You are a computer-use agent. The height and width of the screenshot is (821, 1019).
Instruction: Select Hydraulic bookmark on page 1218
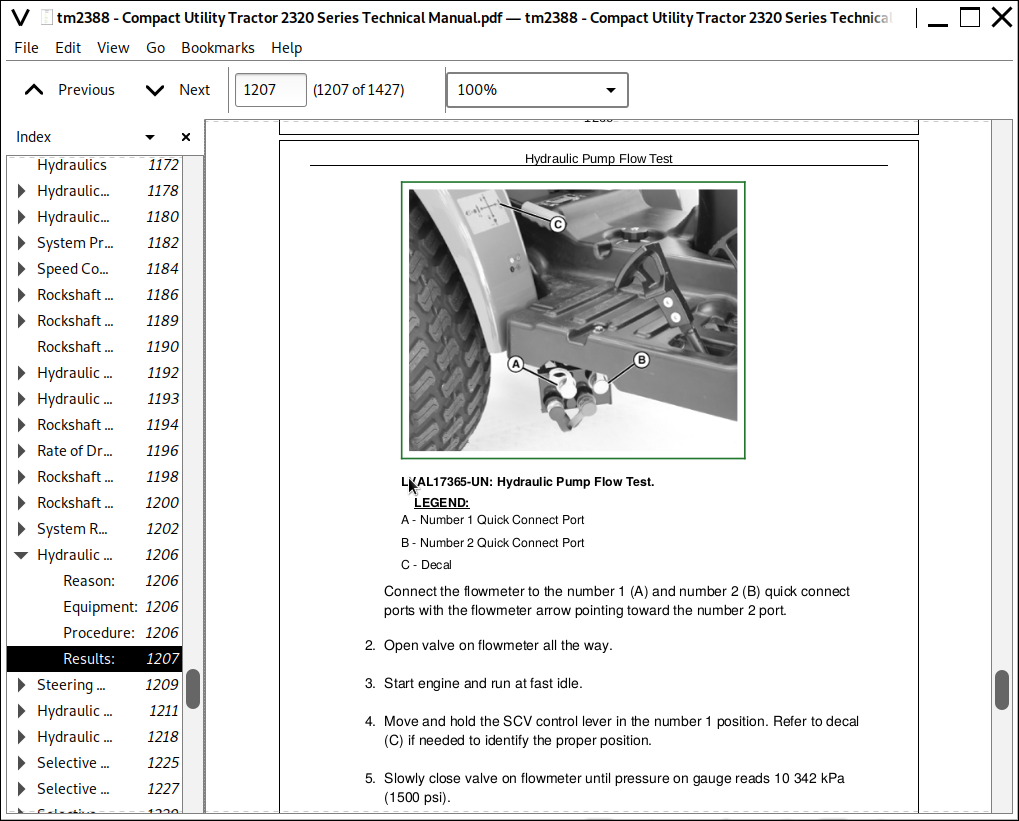coord(94,737)
